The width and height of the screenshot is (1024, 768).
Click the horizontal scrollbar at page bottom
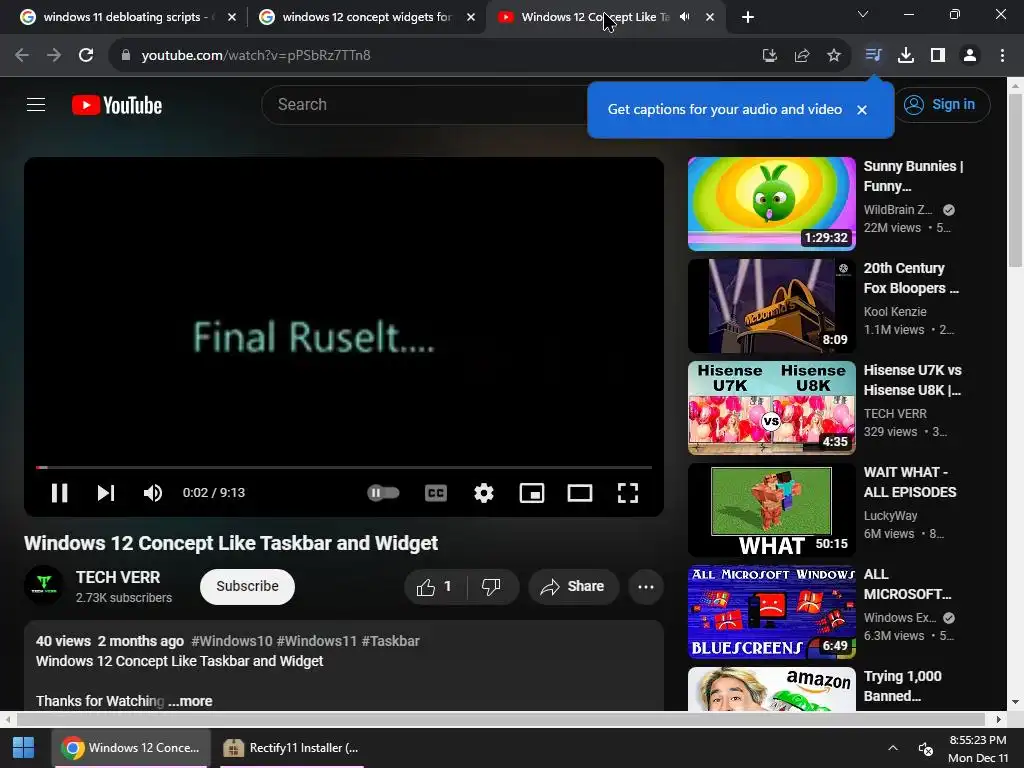500,719
